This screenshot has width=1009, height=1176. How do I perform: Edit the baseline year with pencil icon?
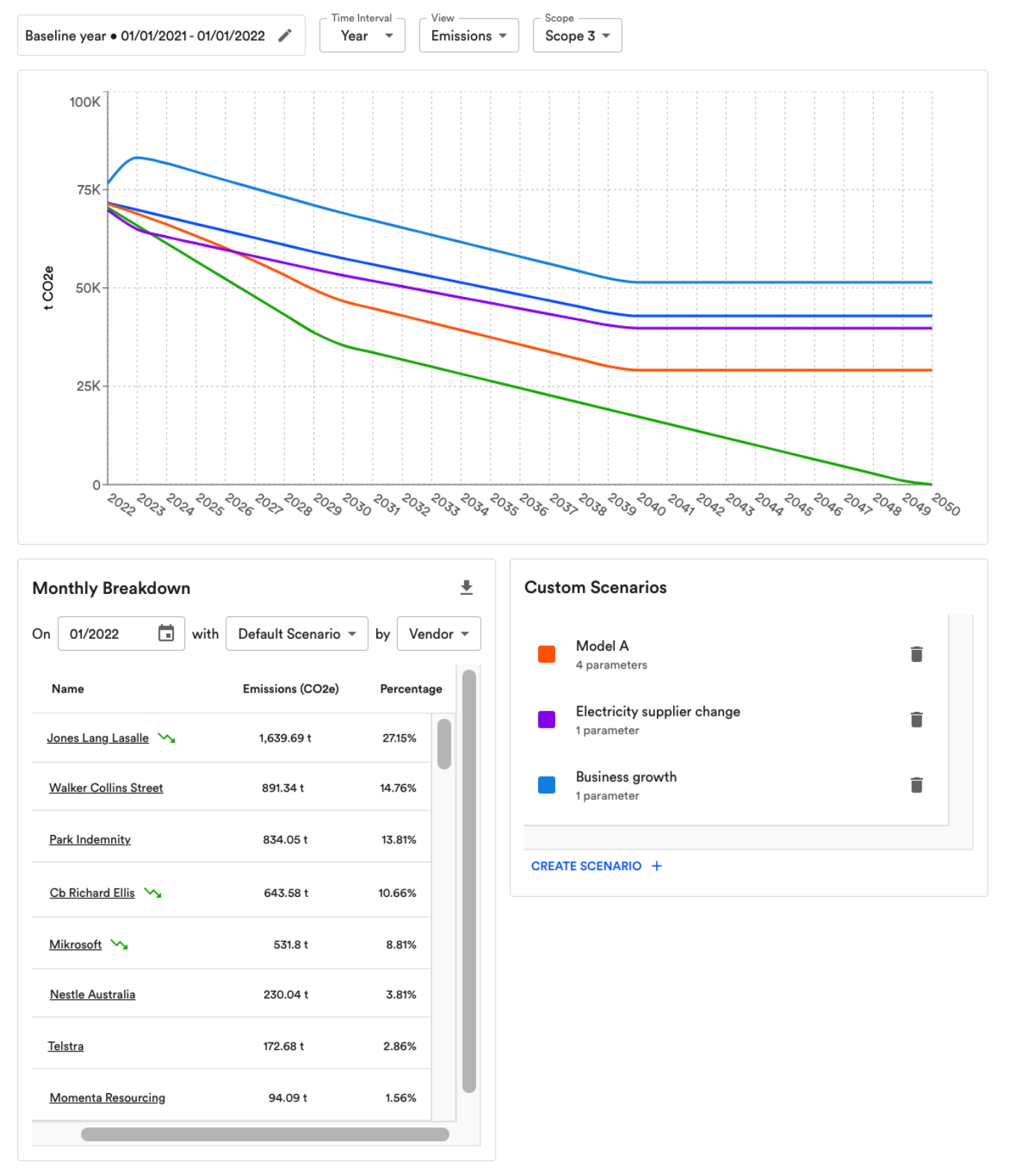coord(284,36)
